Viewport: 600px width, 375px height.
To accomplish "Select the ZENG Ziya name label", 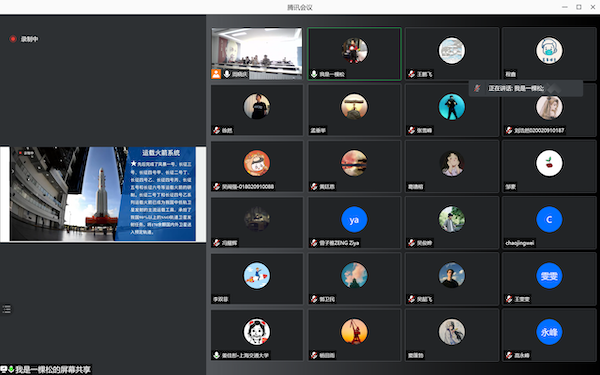I will pyautogui.click(x=339, y=243).
